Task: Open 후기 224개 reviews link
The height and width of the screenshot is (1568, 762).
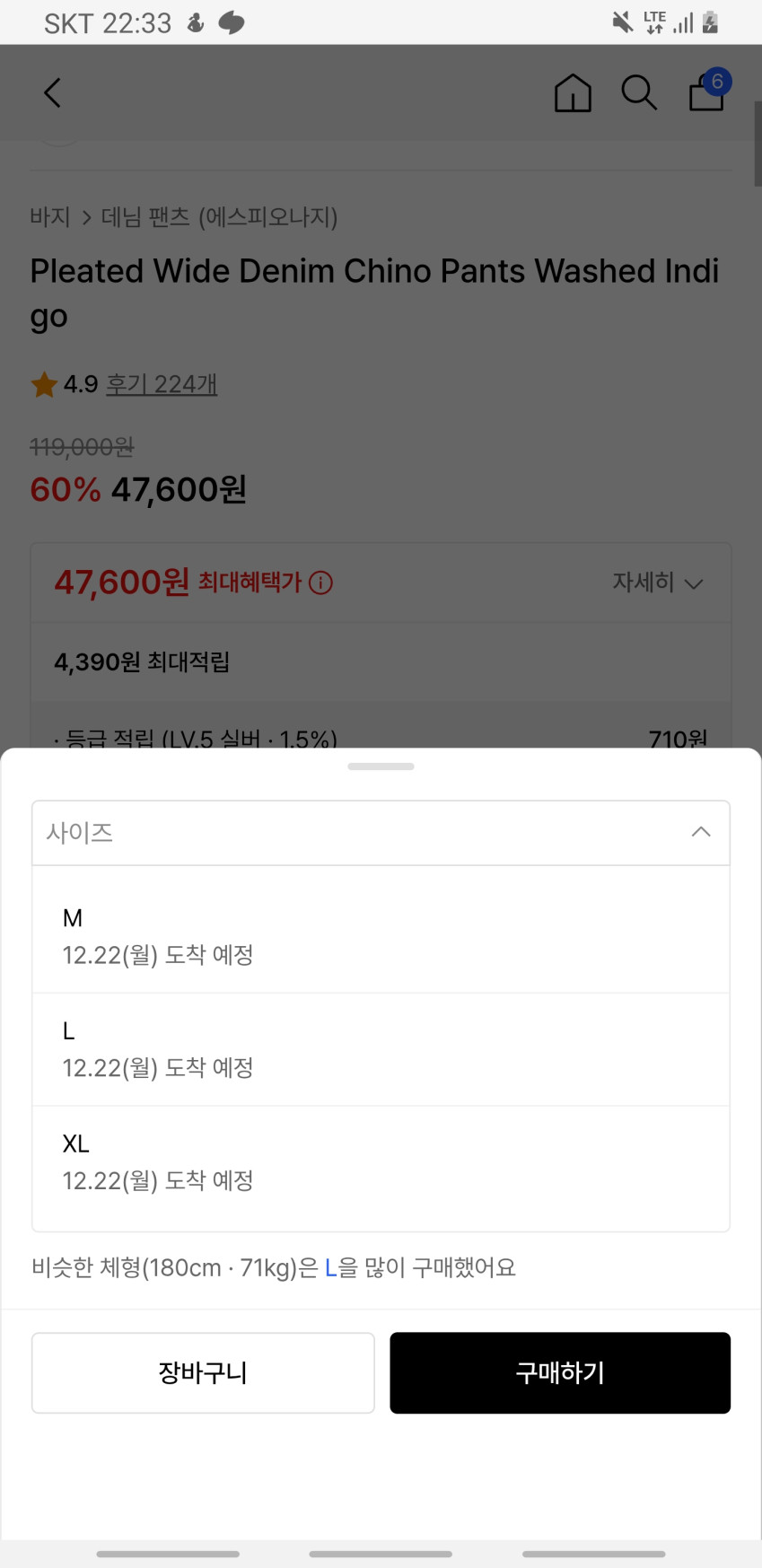Action: pyautogui.click(x=162, y=385)
